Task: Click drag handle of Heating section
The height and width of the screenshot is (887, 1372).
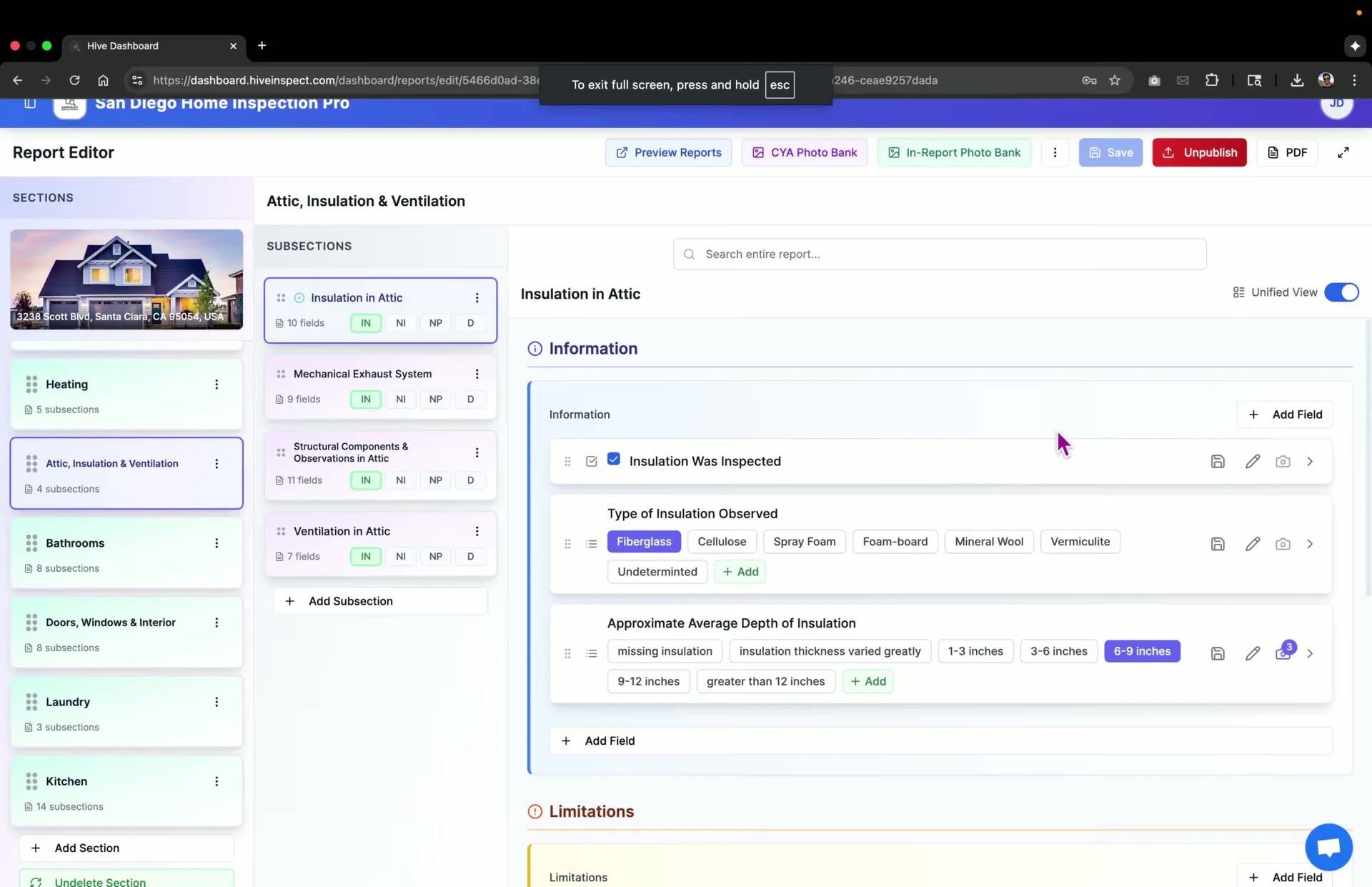Action: (31, 385)
